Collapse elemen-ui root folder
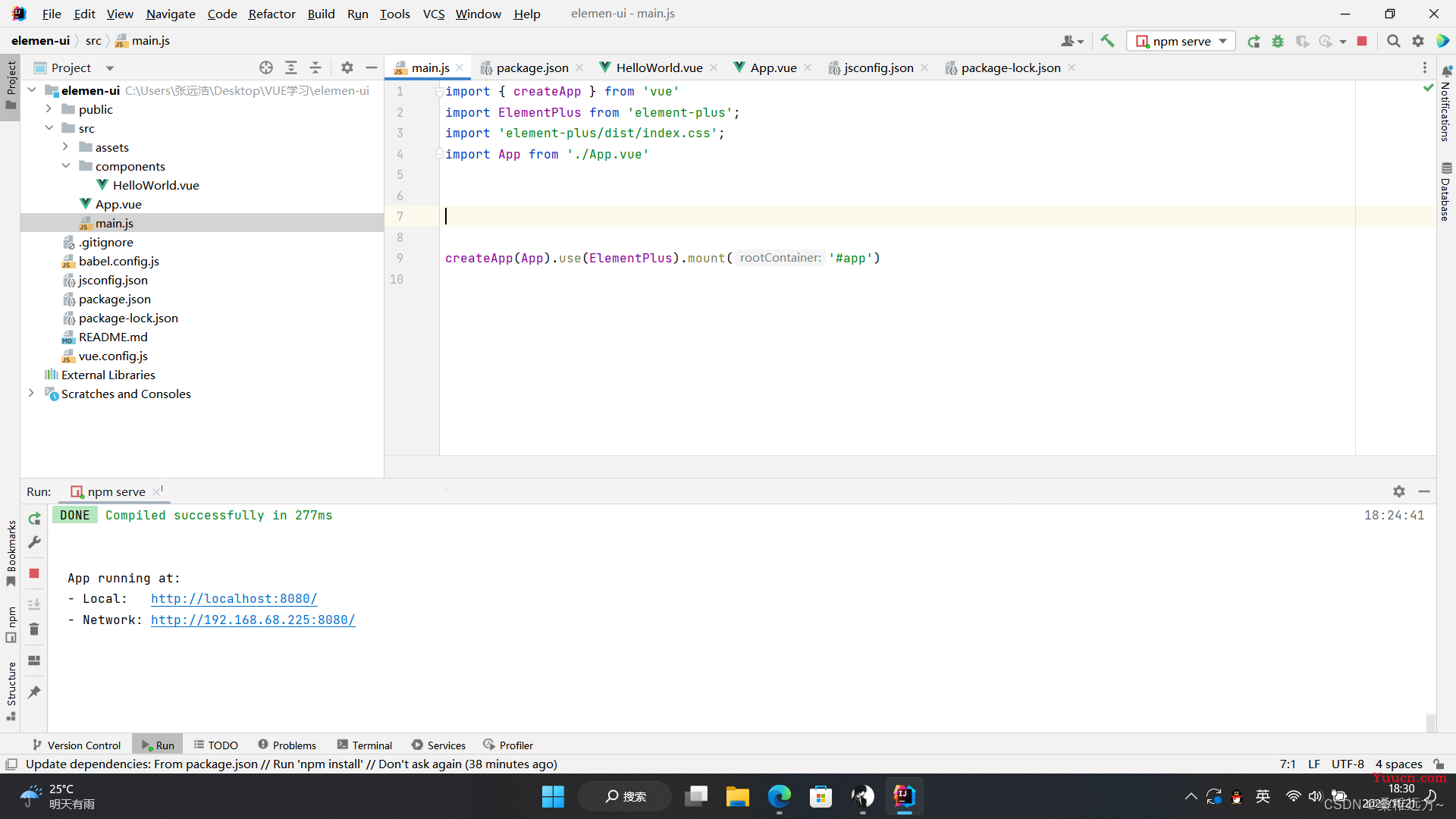Screen dimensions: 1456x819 pos(32,90)
